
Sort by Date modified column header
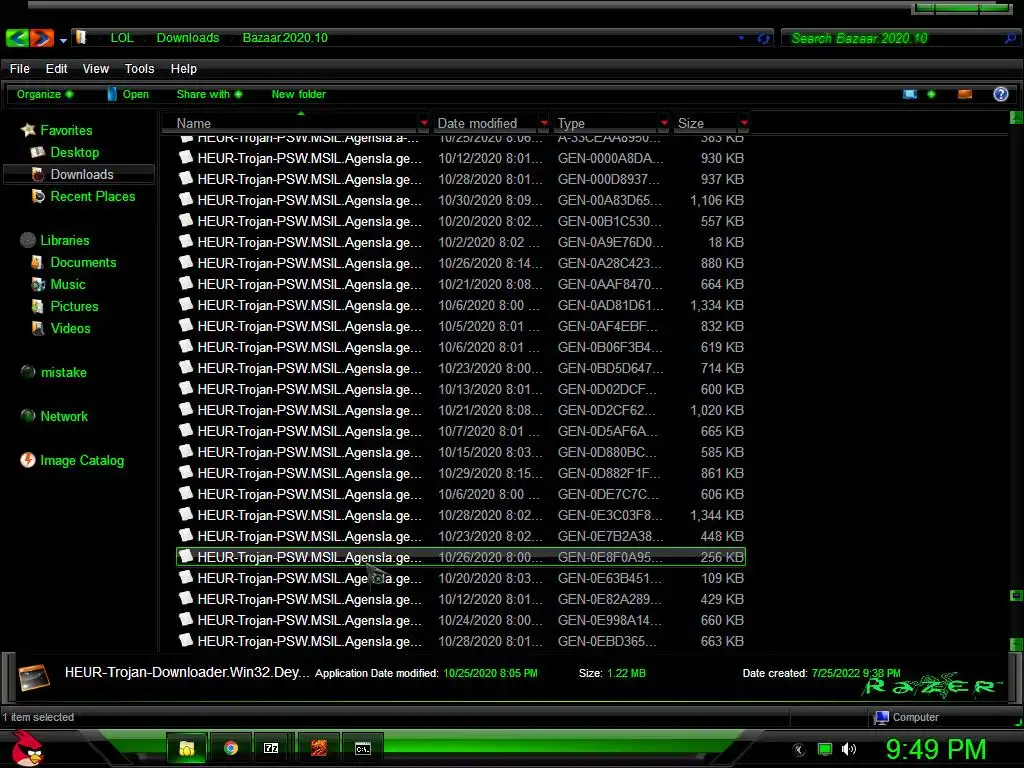tap(487, 123)
